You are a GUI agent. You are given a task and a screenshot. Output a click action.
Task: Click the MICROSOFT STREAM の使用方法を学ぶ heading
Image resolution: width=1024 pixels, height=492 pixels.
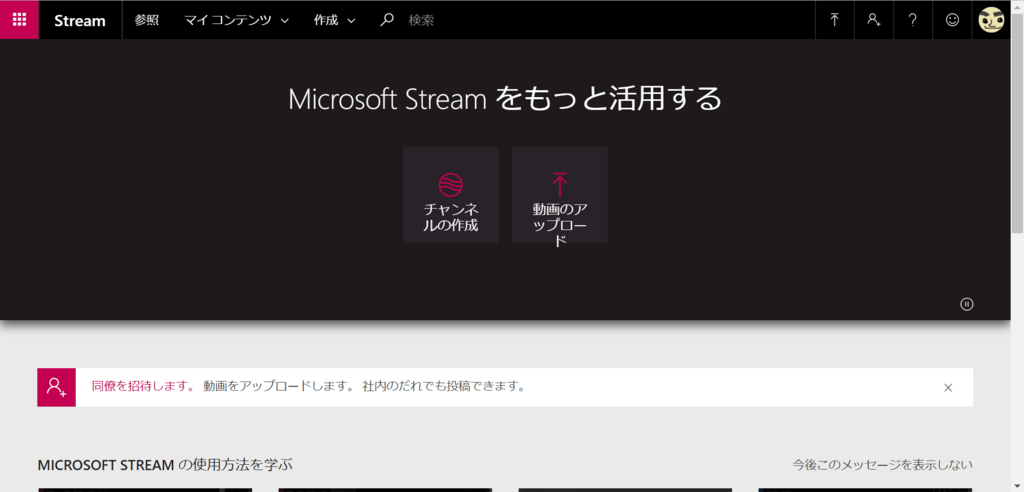coord(165,465)
